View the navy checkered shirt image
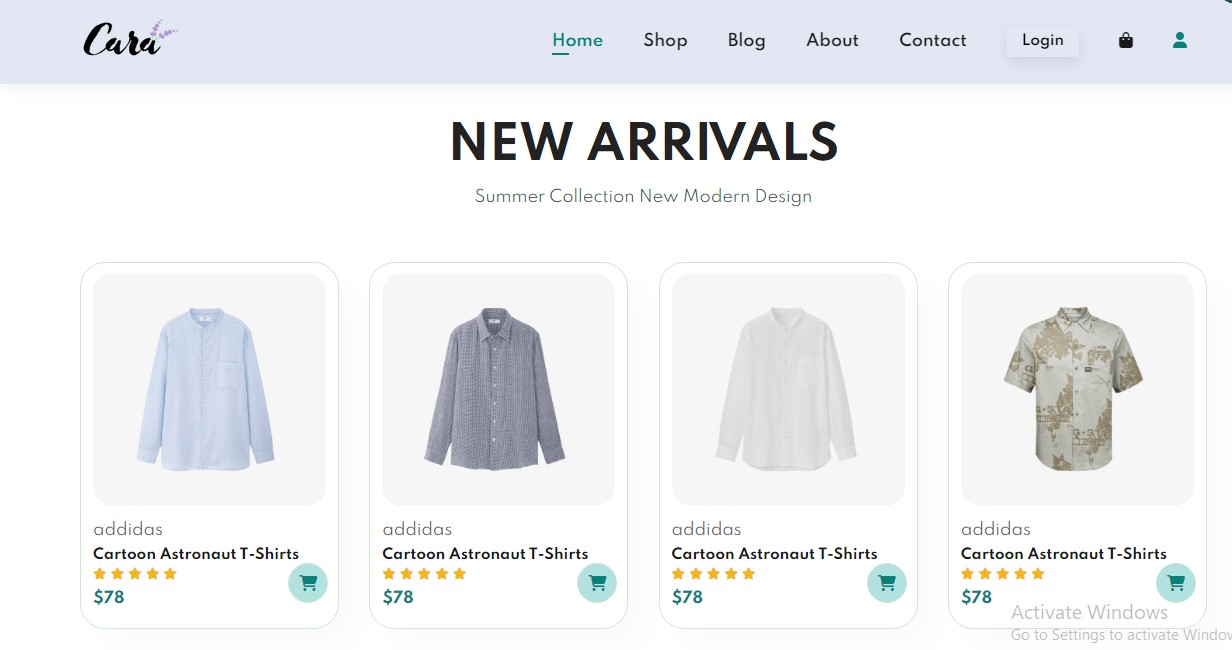 tap(498, 389)
